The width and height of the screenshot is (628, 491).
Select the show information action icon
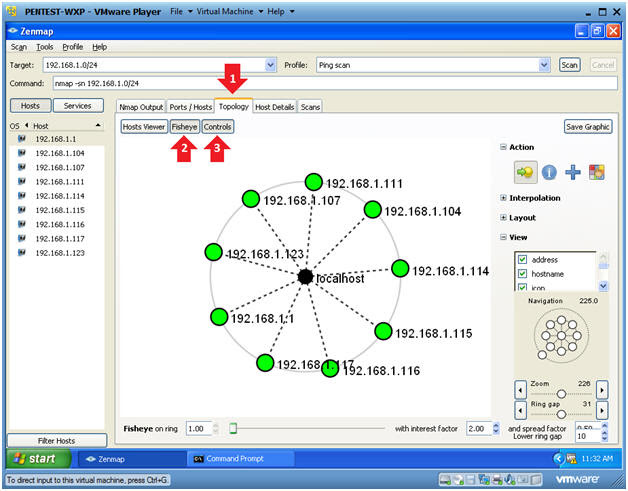[549, 173]
